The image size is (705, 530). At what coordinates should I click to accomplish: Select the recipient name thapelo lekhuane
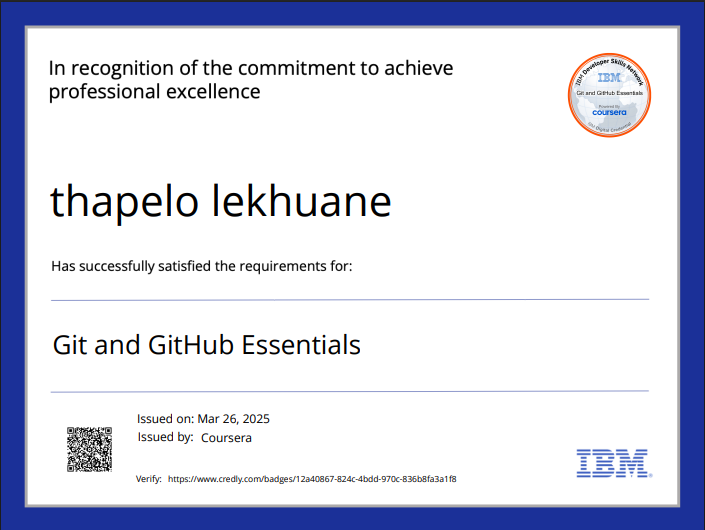click(220, 202)
